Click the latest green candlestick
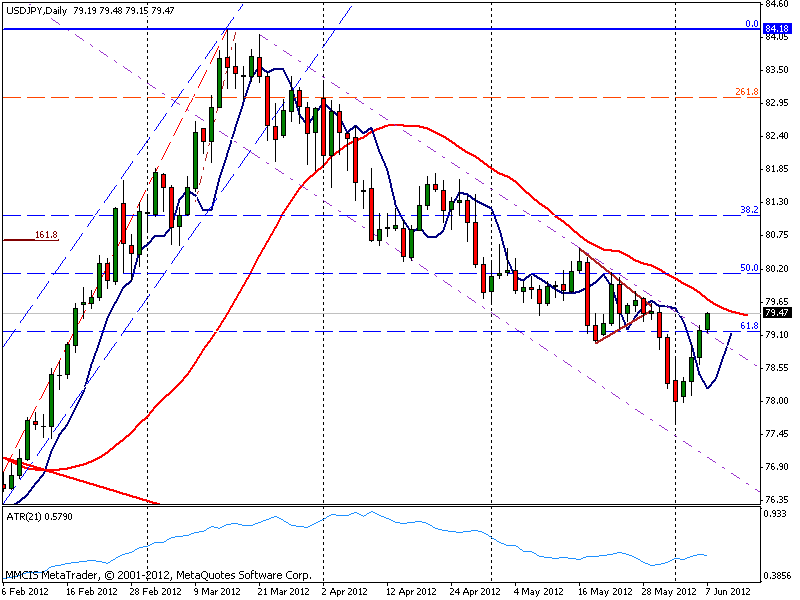800x600 pixels. [x=708, y=321]
